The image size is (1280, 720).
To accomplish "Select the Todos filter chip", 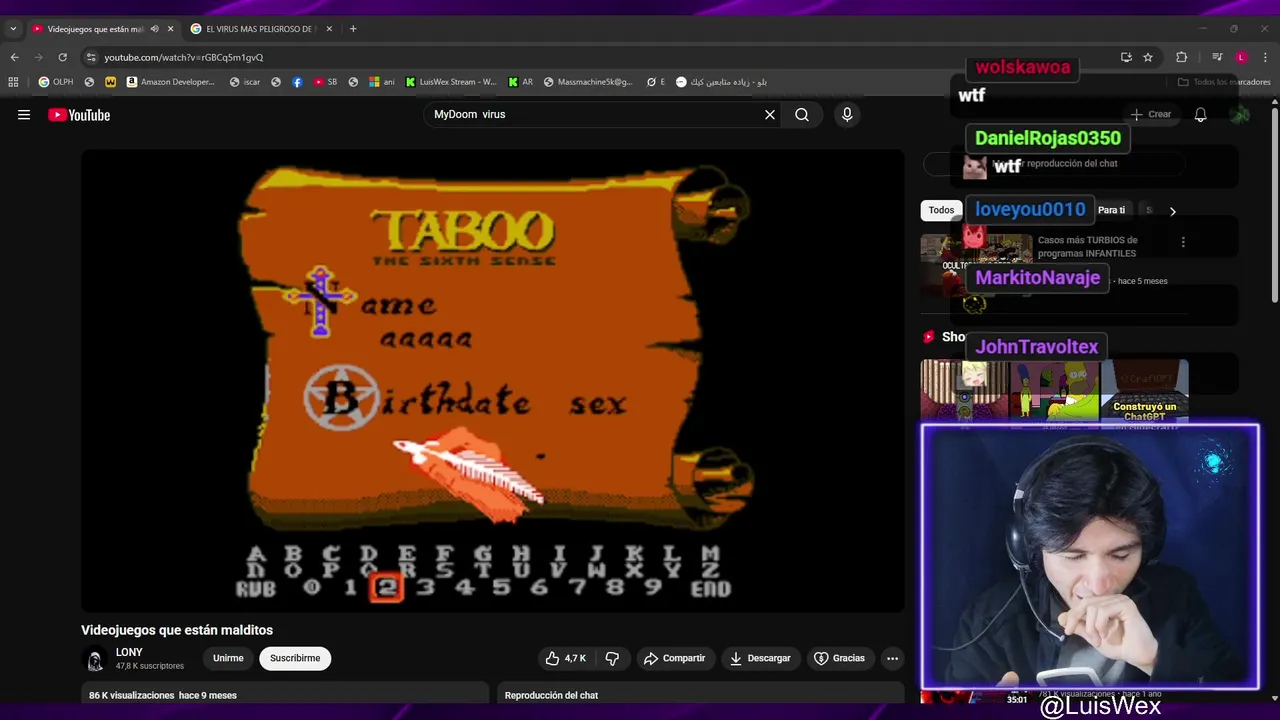I will click(941, 210).
